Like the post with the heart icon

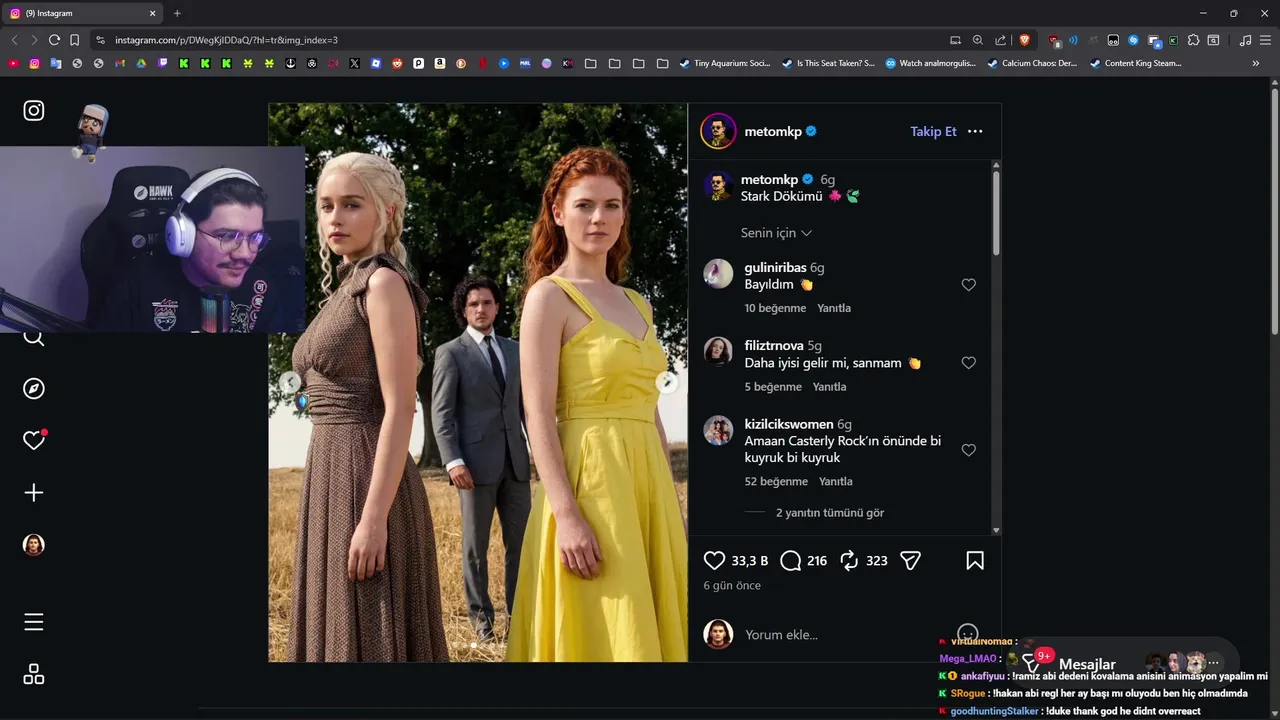(714, 561)
